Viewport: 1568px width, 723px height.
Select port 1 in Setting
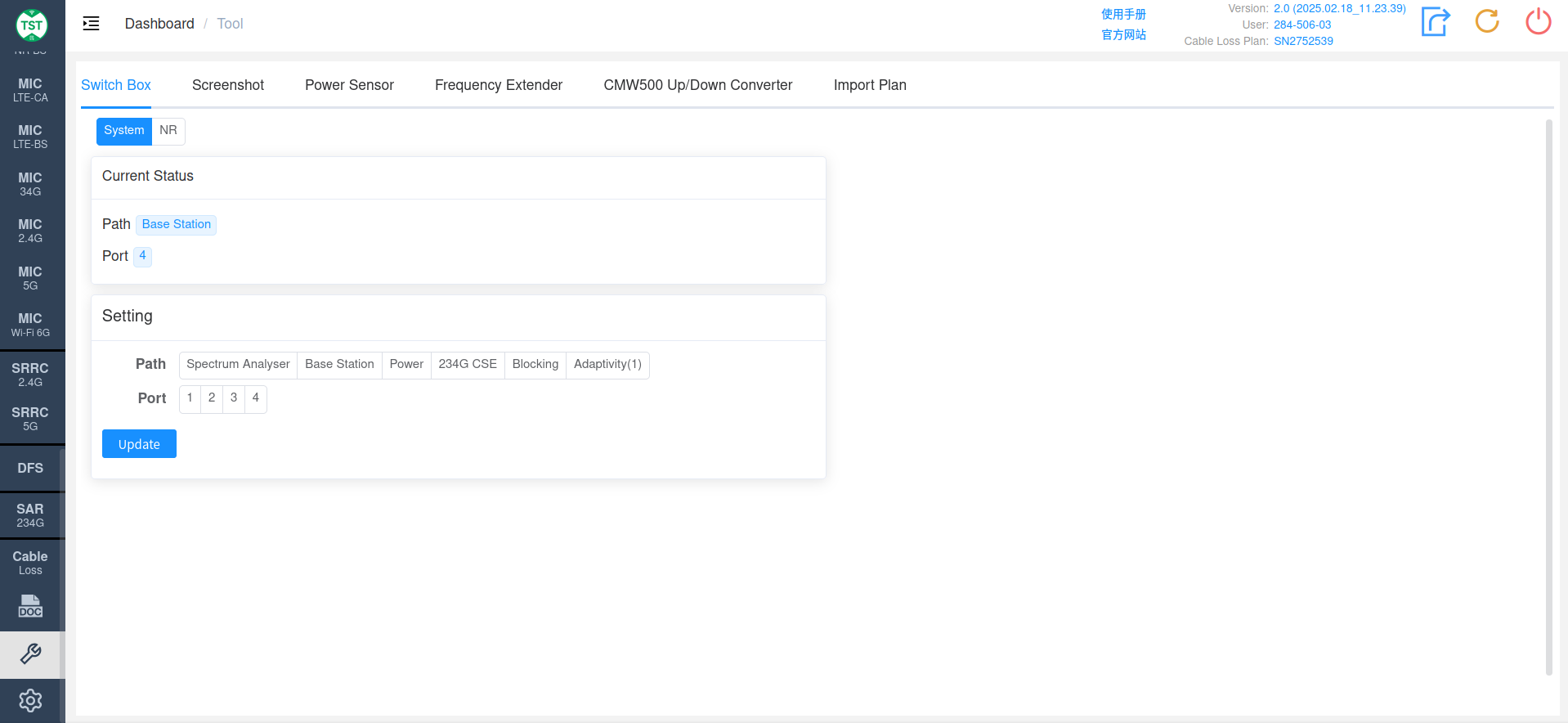click(x=190, y=398)
